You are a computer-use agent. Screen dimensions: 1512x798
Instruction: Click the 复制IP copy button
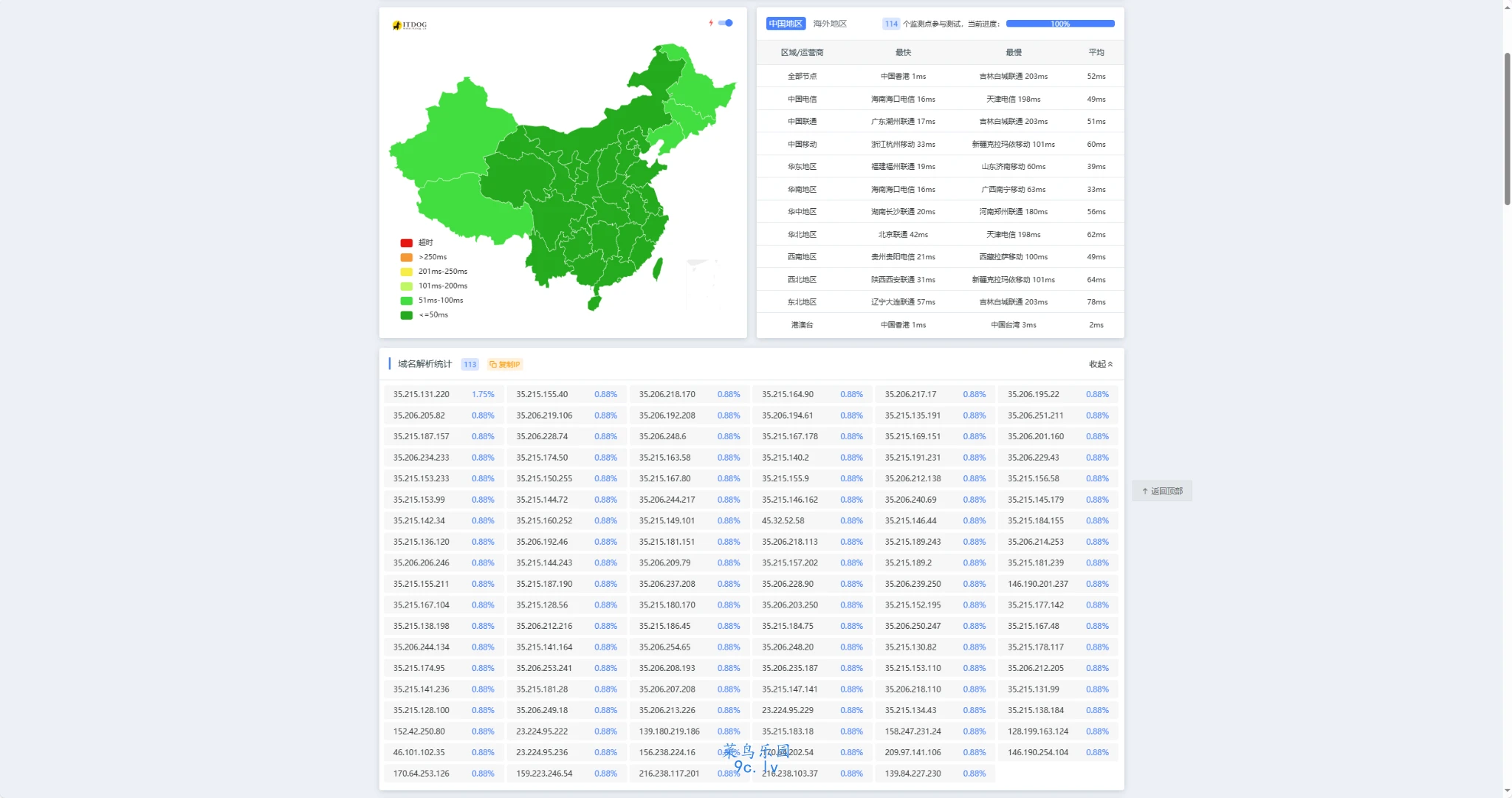[x=505, y=364]
